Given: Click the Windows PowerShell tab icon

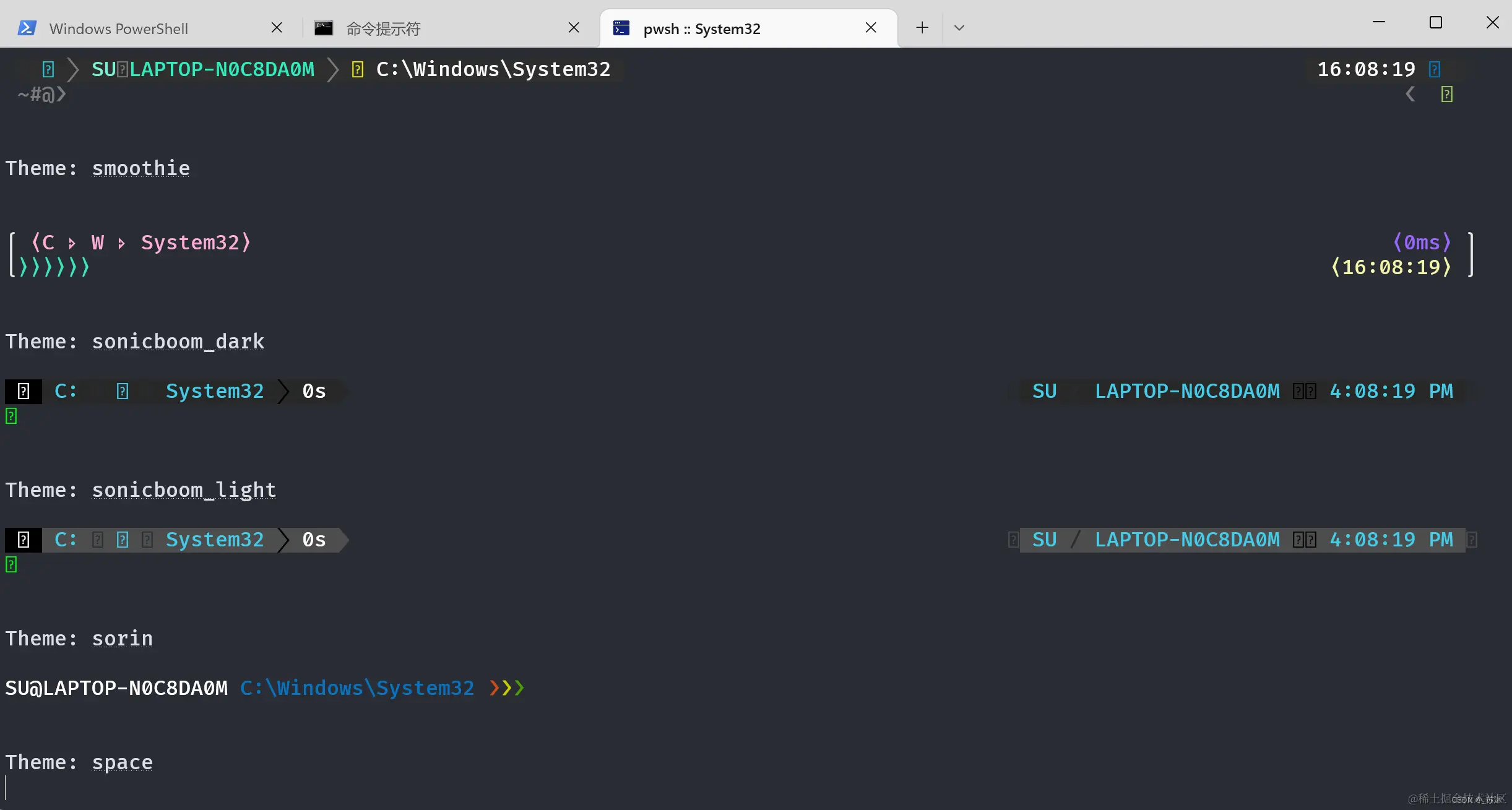Looking at the screenshot, I should point(27,28).
